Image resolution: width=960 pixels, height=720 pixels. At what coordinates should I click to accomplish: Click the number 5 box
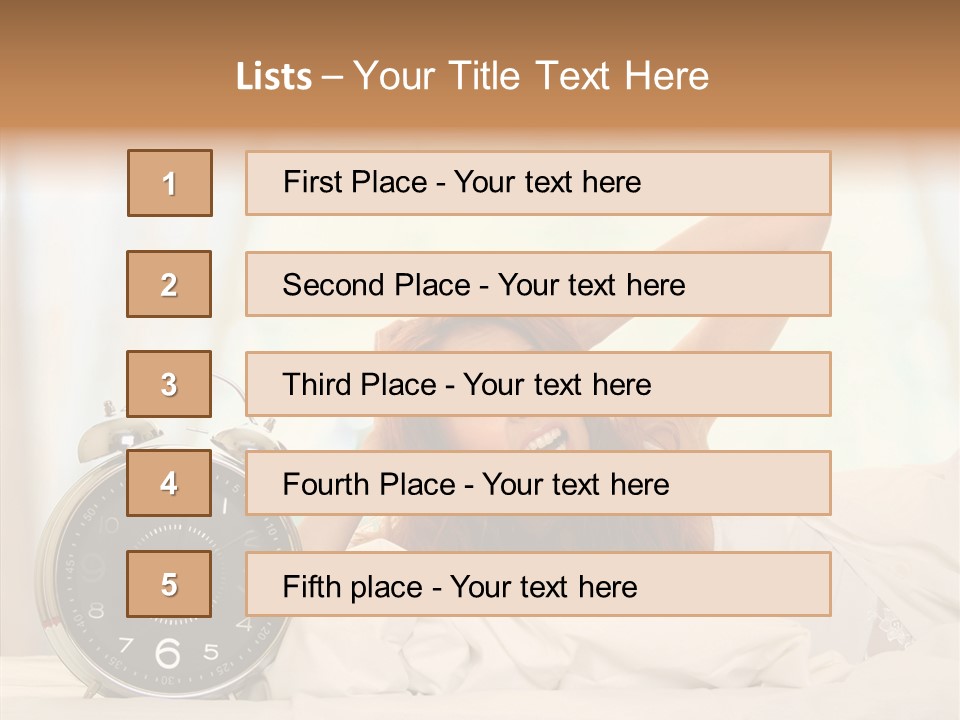pos(169,584)
